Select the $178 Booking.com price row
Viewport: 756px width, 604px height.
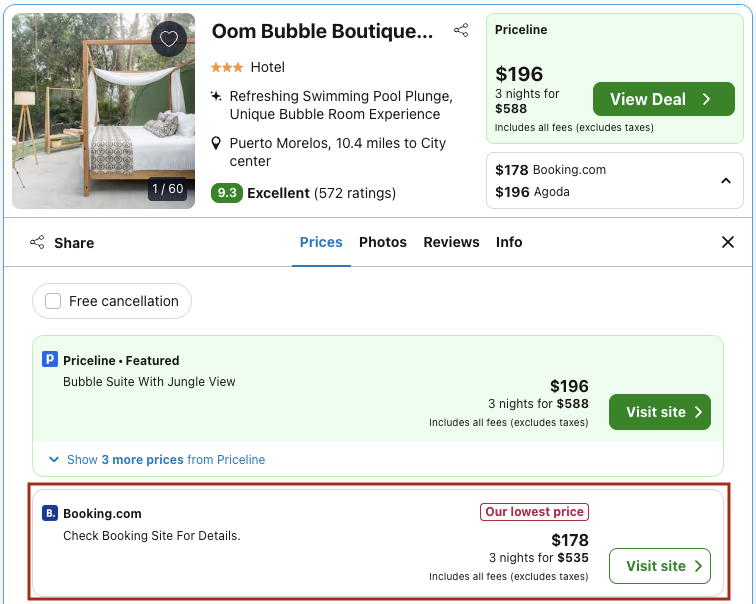pyautogui.click(x=551, y=170)
